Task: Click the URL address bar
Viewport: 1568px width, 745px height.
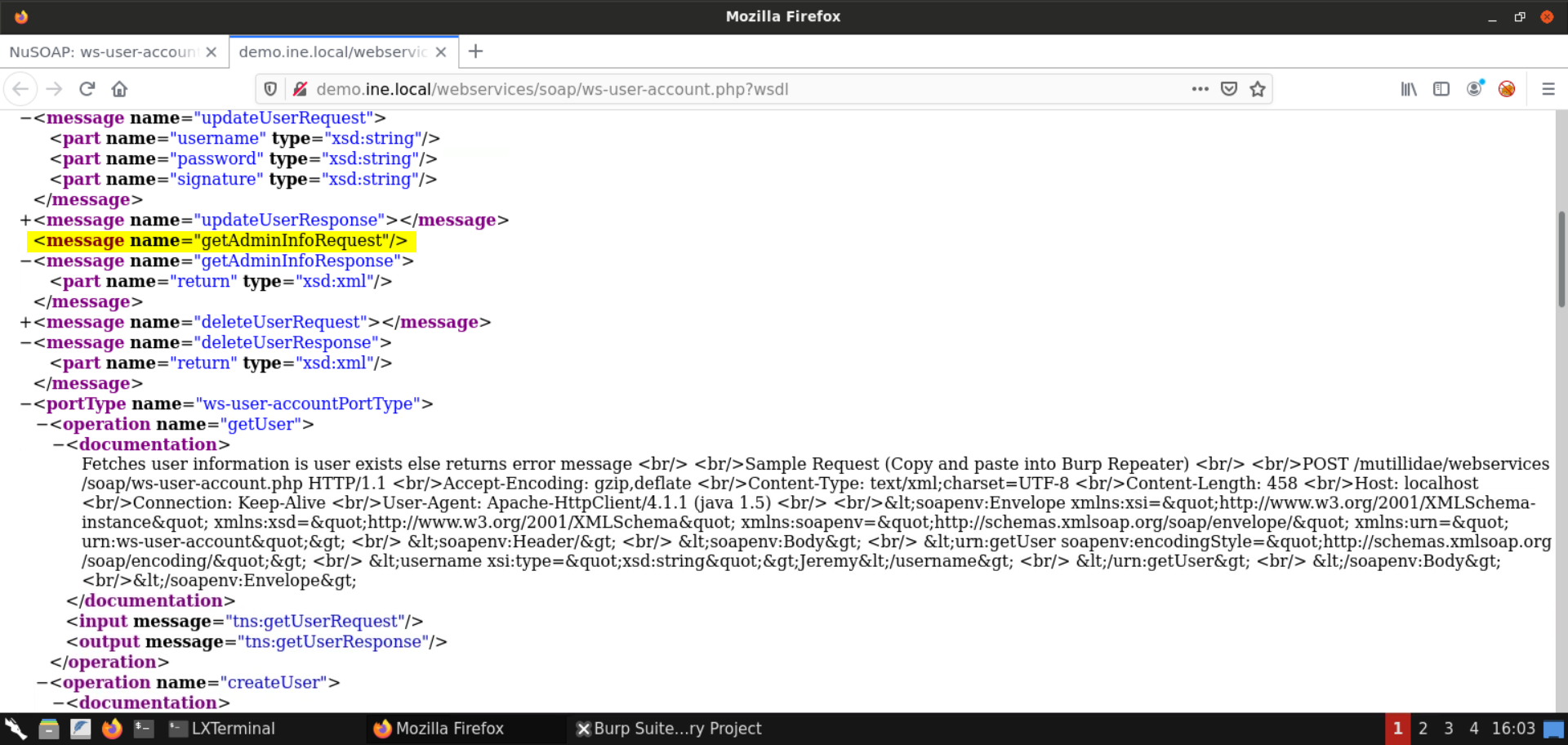Action: [x=735, y=89]
